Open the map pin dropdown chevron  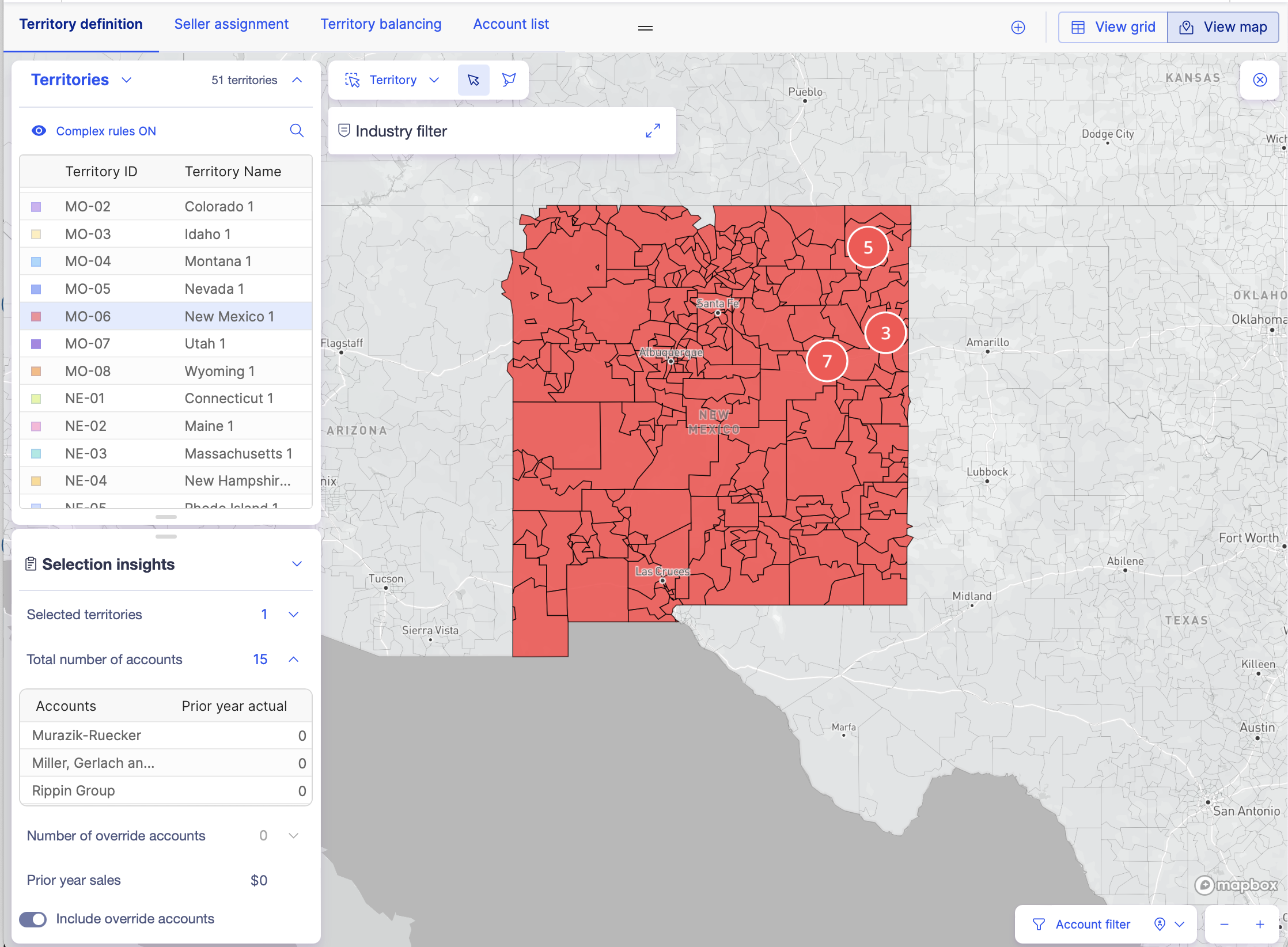[1179, 924]
